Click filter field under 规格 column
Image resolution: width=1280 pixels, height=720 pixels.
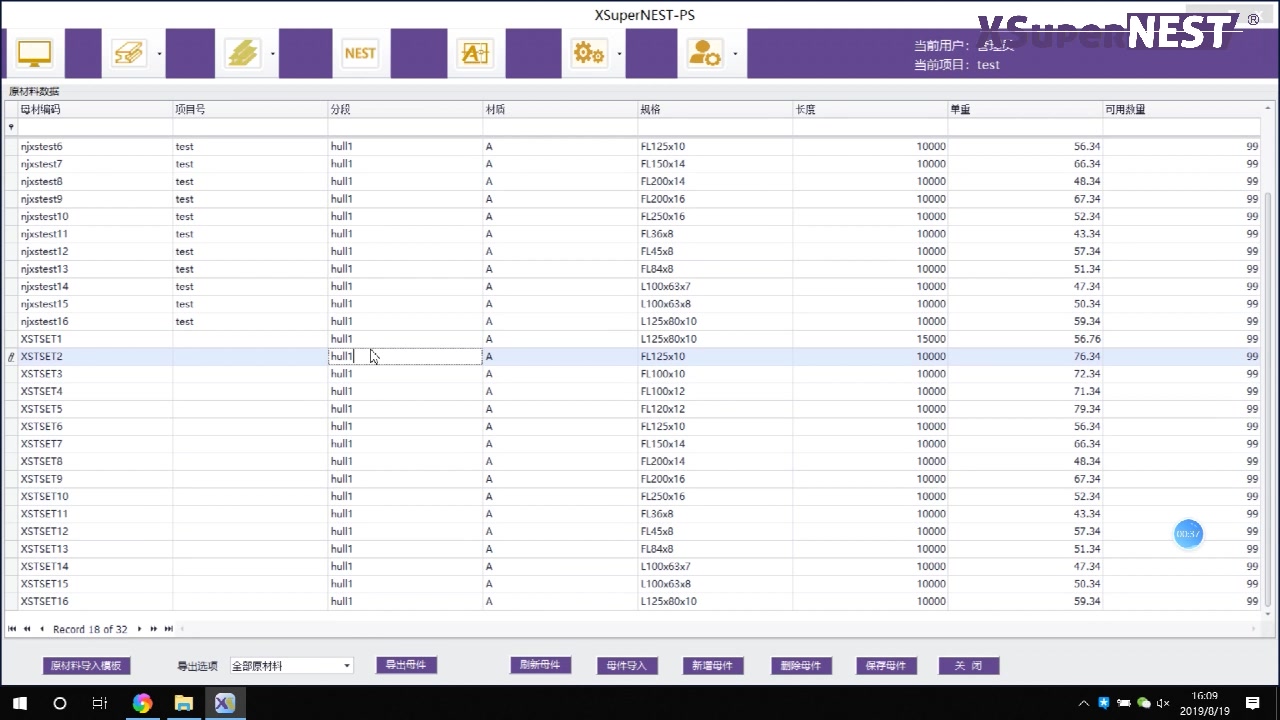(715, 127)
